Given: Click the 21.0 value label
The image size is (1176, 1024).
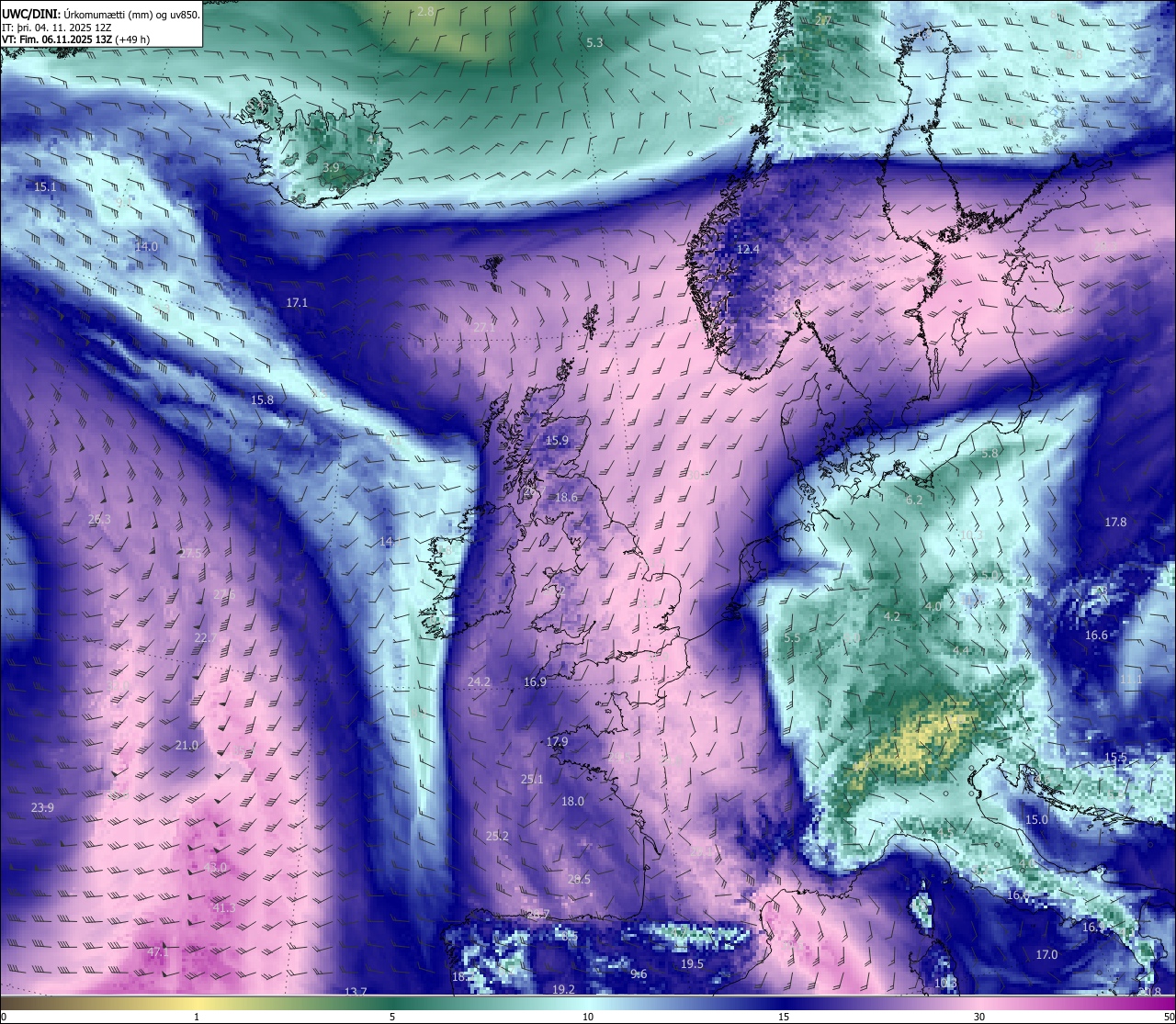Looking at the screenshot, I should 187,745.
